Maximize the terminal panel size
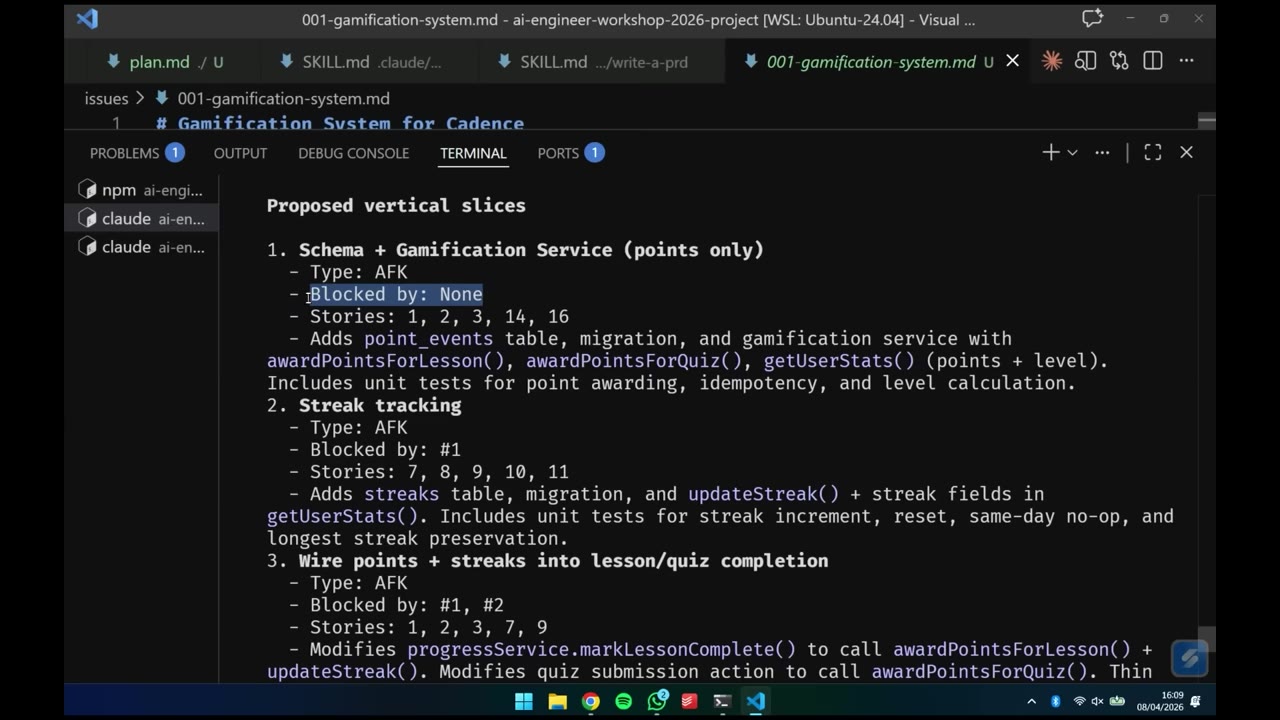 pyautogui.click(x=1153, y=152)
